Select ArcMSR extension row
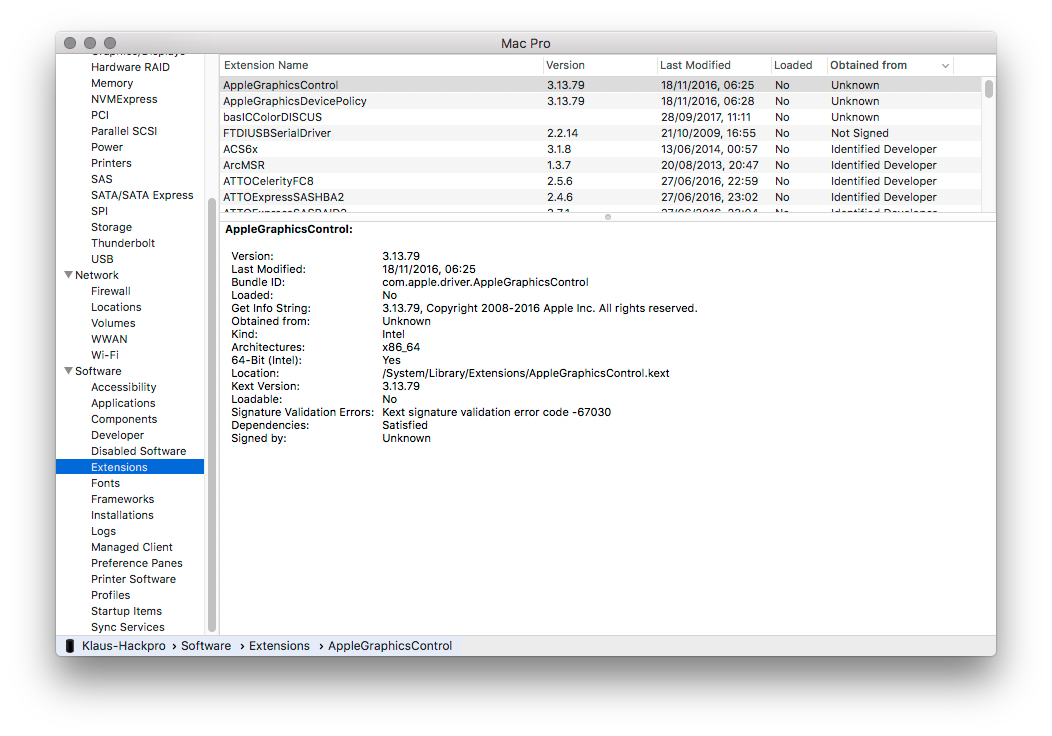Viewport: 1052px width, 736px height. pyautogui.click(x=600, y=165)
